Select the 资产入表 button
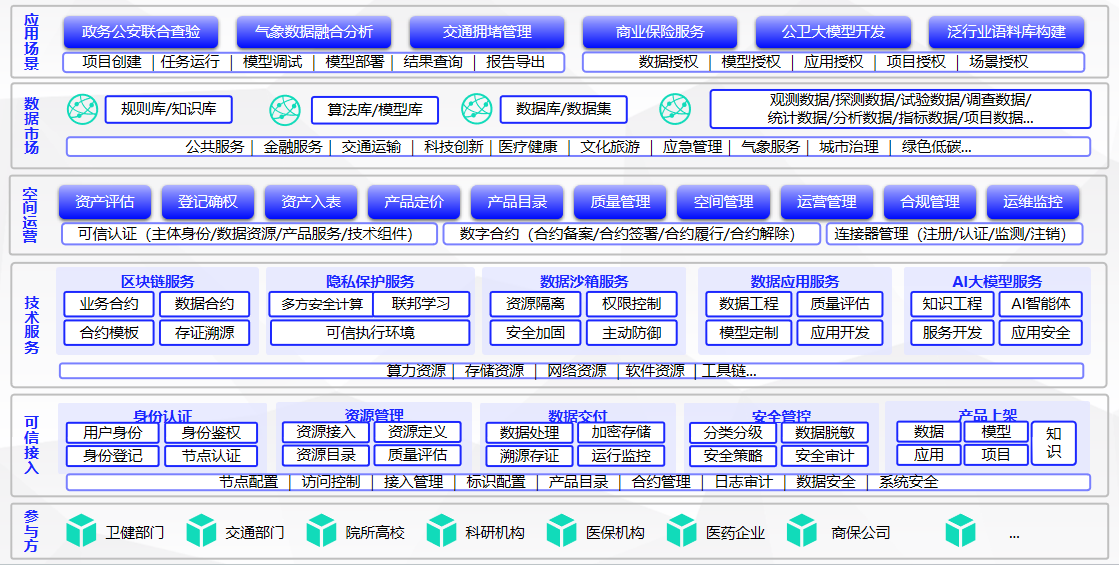 311,202
